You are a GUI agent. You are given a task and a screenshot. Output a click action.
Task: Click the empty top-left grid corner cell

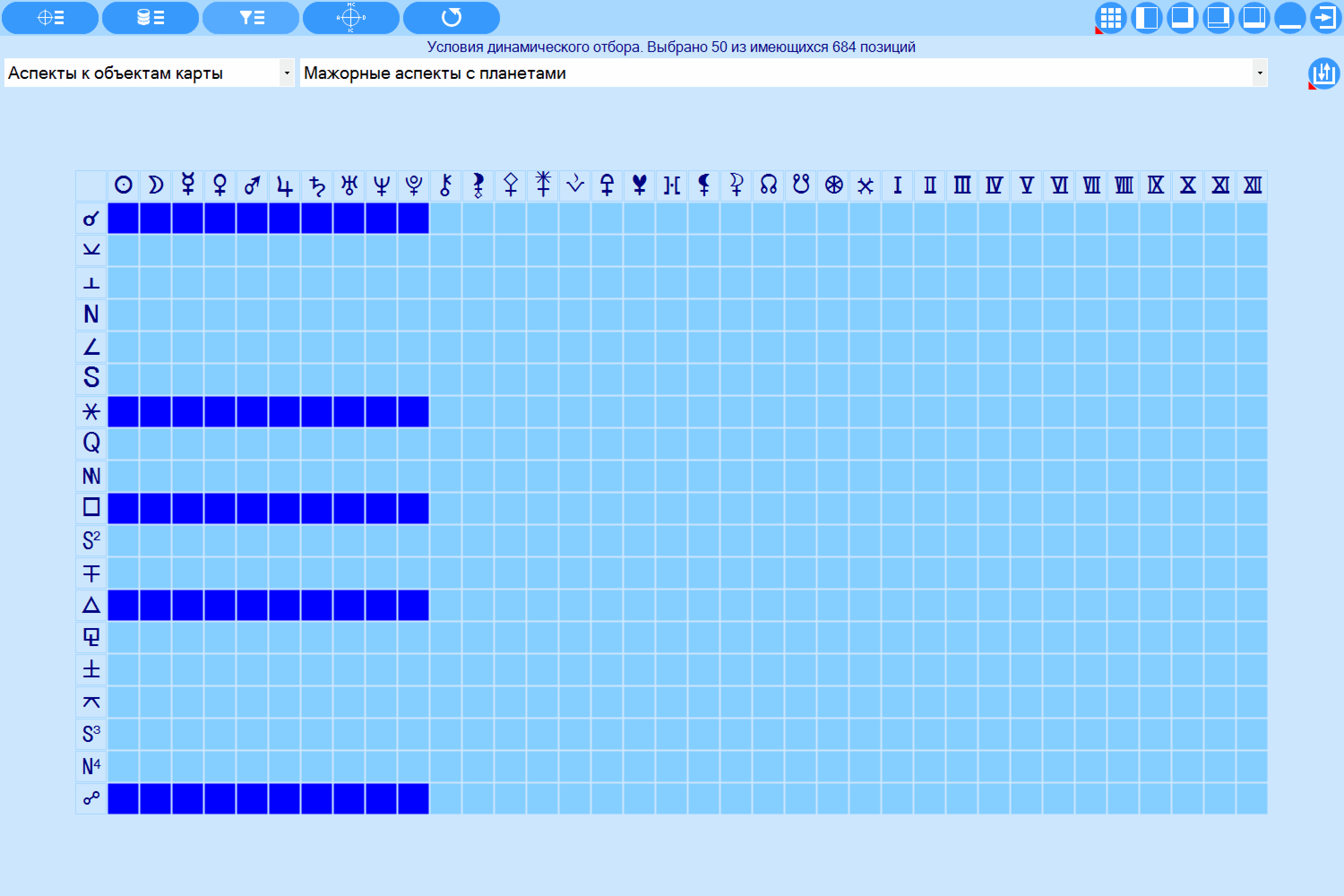coord(91,186)
